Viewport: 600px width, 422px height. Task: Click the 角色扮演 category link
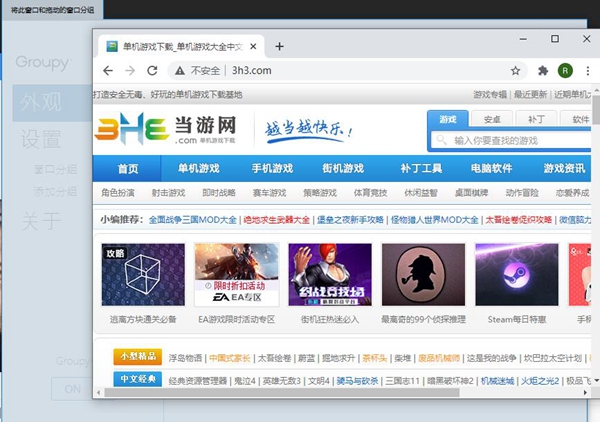[118, 193]
